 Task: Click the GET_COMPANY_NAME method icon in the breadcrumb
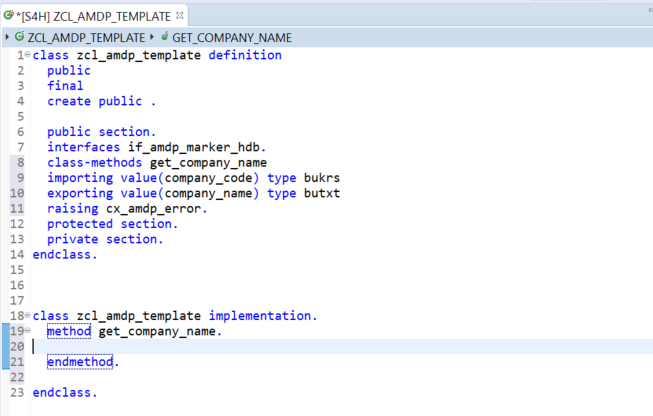pos(165,37)
